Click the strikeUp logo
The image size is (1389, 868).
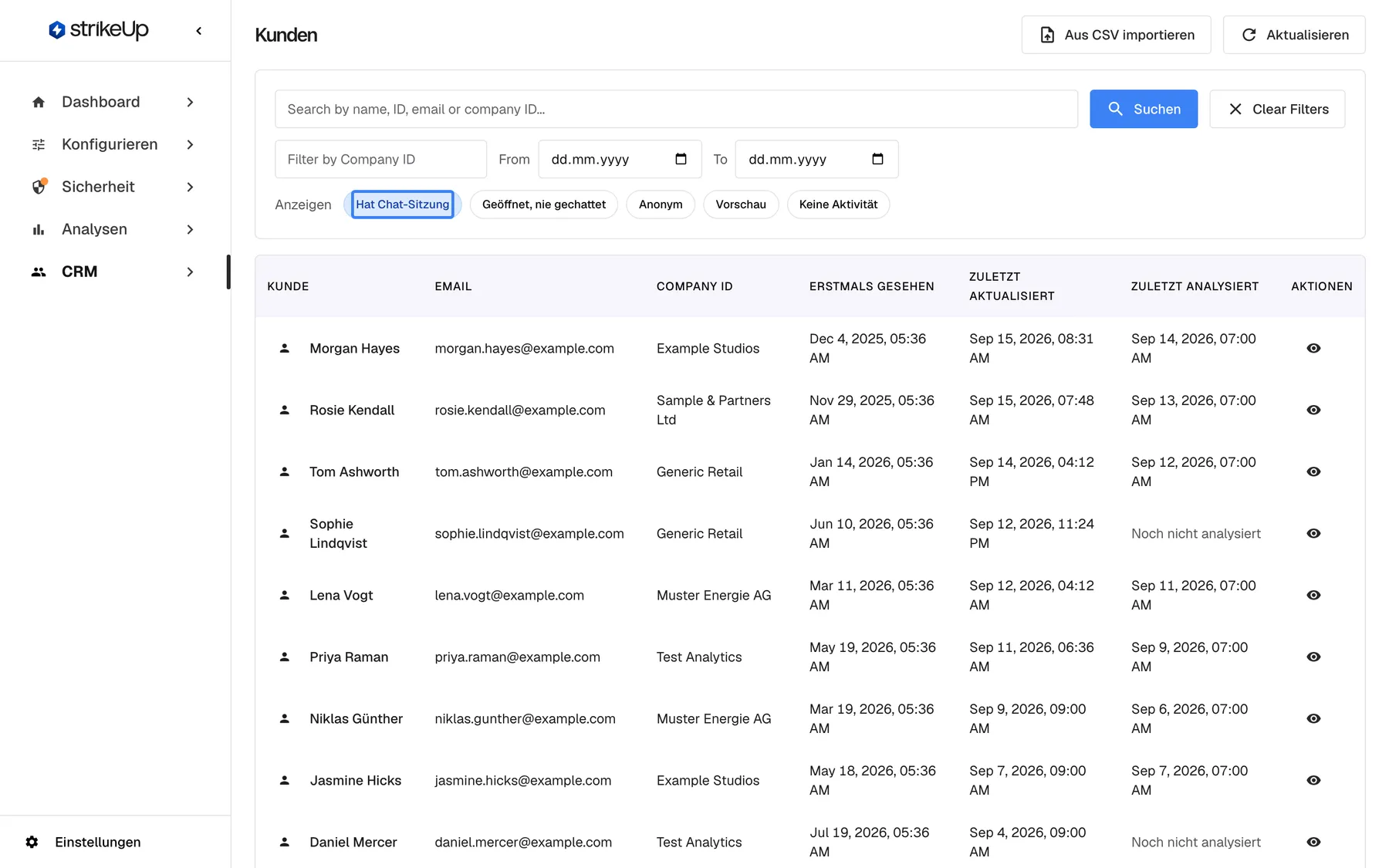point(98,30)
